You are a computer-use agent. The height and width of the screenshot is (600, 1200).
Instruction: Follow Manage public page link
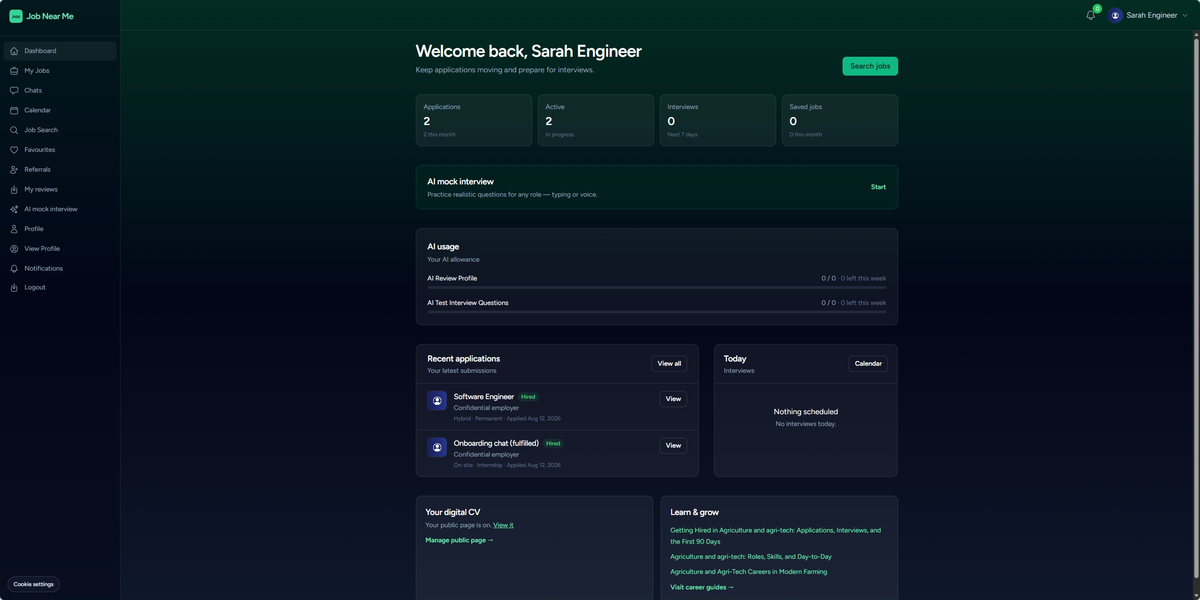point(459,540)
